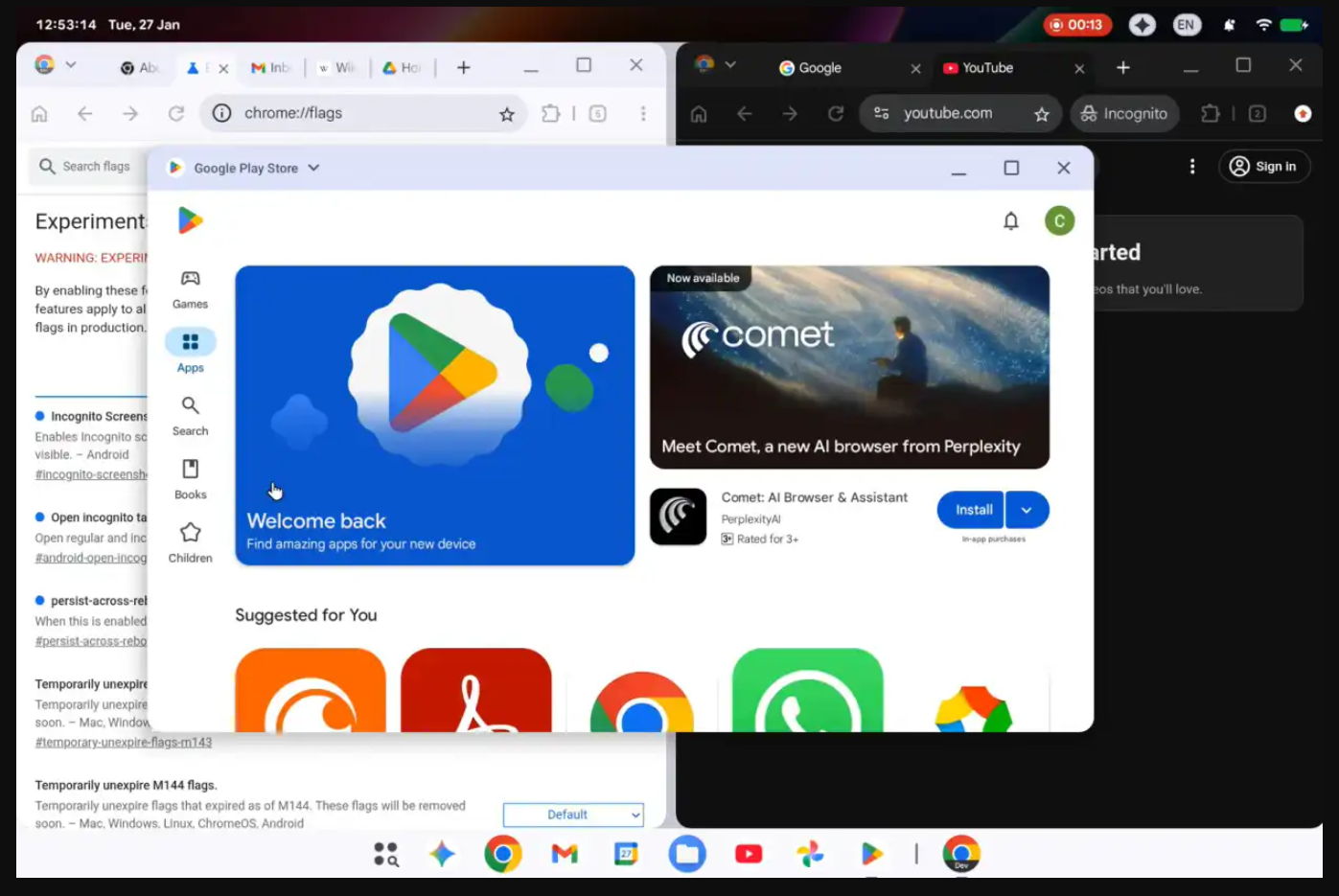This screenshot has width=1339, height=896.
Task: Bookmark the chrome://flags page with the star
Action: coord(505,113)
